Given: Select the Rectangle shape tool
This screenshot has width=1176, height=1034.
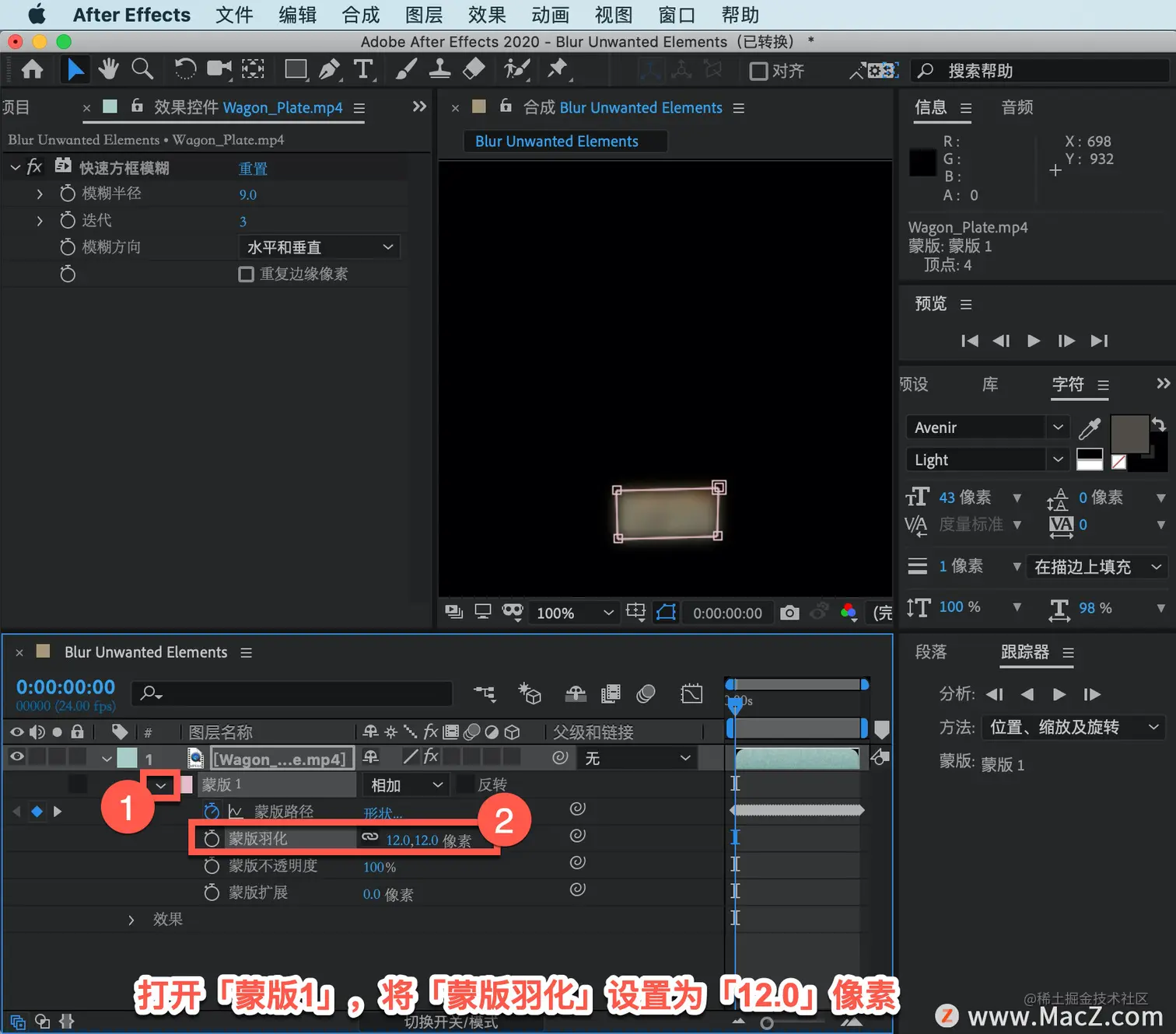Looking at the screenshot, I should pyautogui.click(x=296, y=69).
